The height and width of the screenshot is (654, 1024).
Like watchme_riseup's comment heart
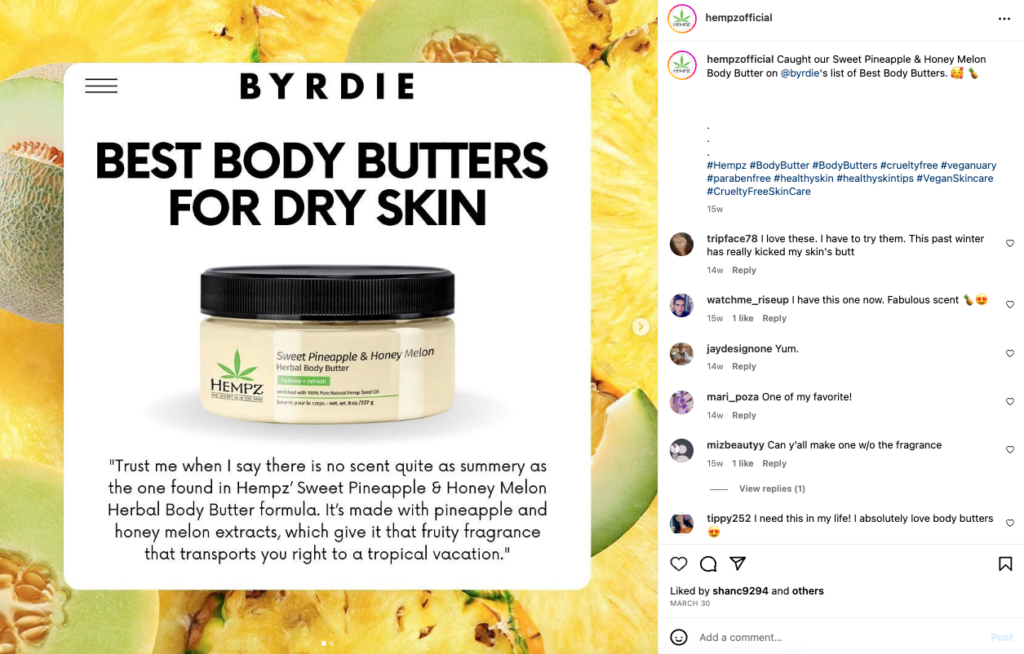[1010, 305]
